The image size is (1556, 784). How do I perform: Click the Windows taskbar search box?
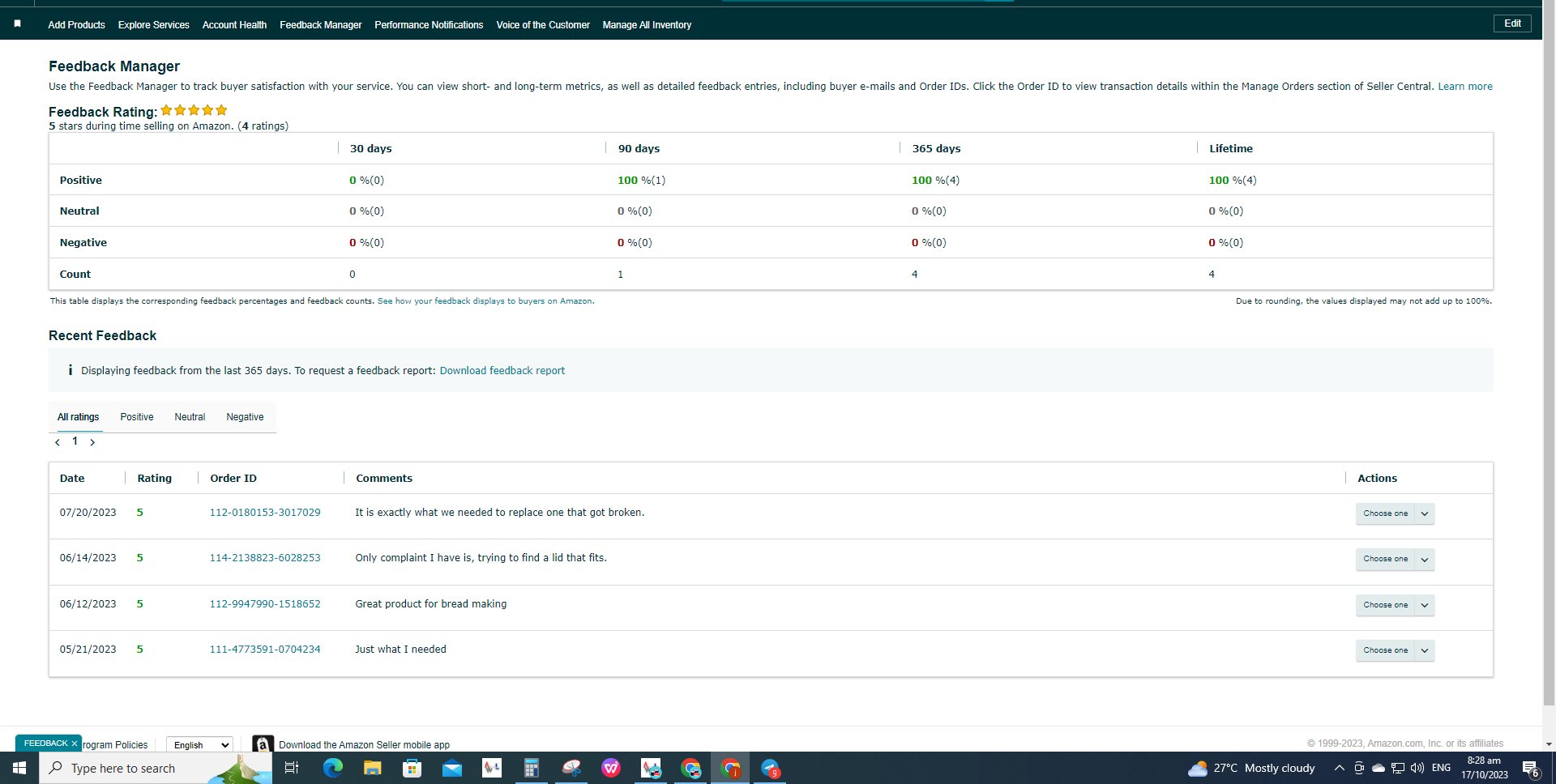154,768
